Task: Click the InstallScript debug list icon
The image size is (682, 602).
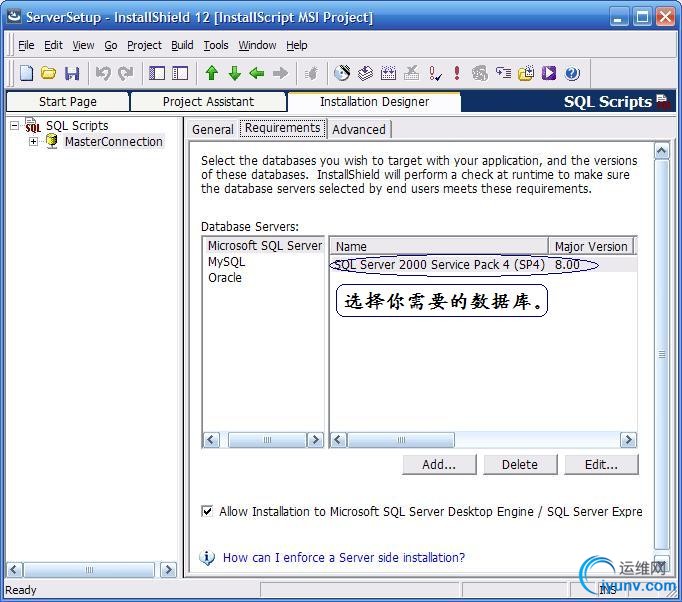Action: (x=503, y=73)
